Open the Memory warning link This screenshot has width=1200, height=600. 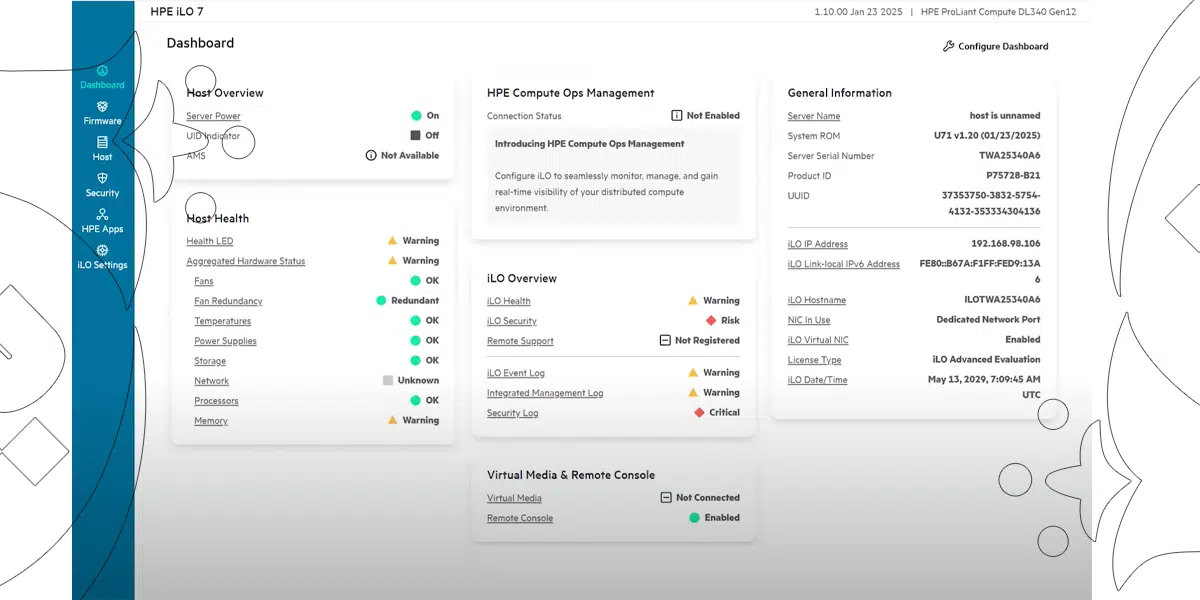(211, 421)
